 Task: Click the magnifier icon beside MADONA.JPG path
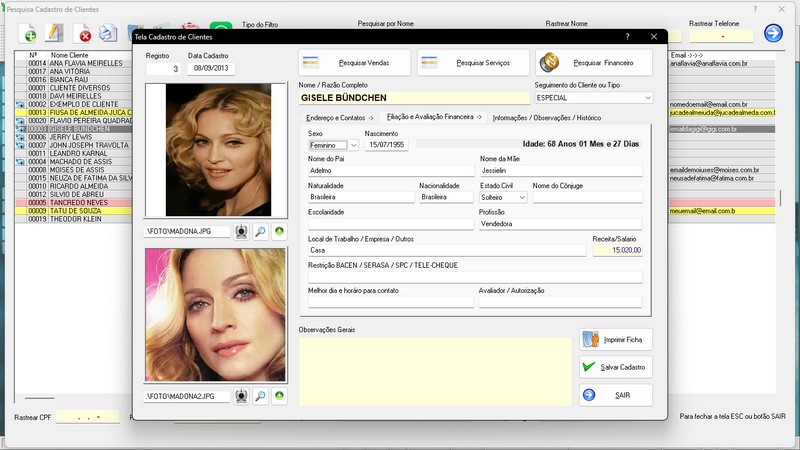pyautogui.click(x=260, y=232)
